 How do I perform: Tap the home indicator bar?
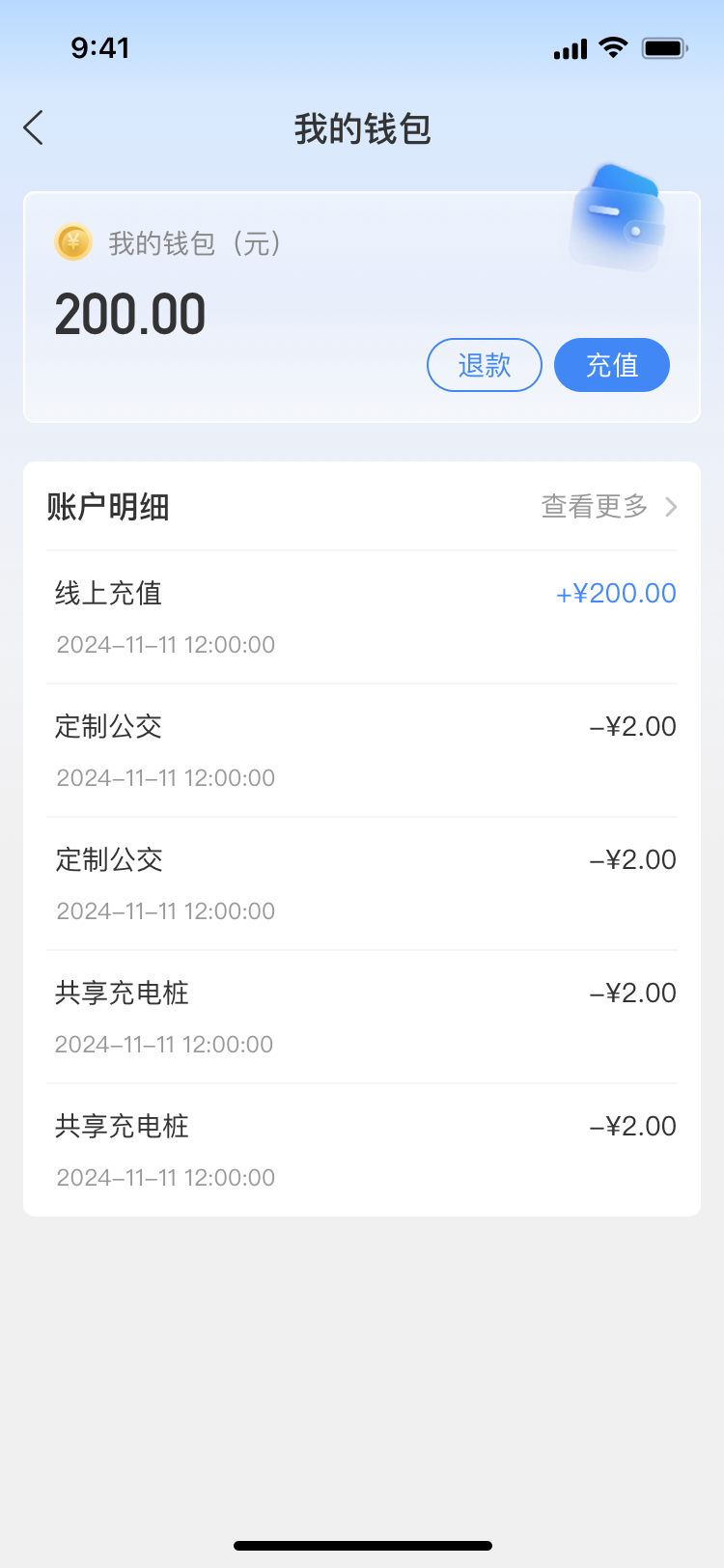(362, 1546)
